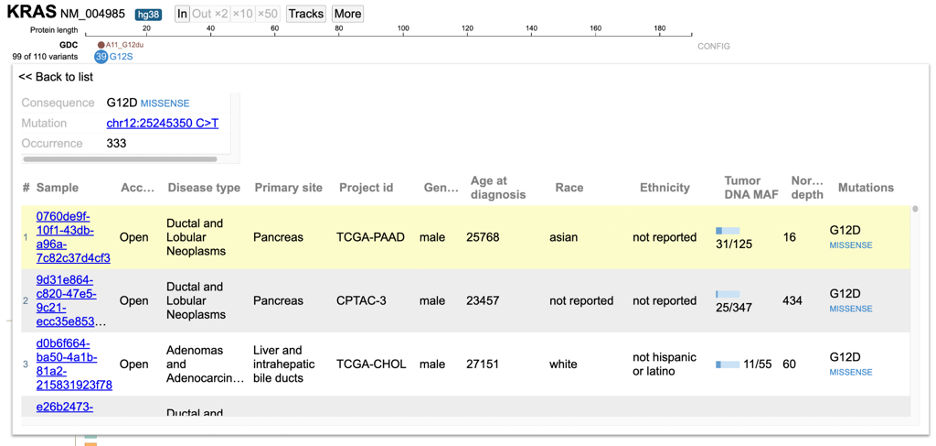Click the hg38 genome badge
Viewport: 936px width, 446px height.
coord(149,14)
